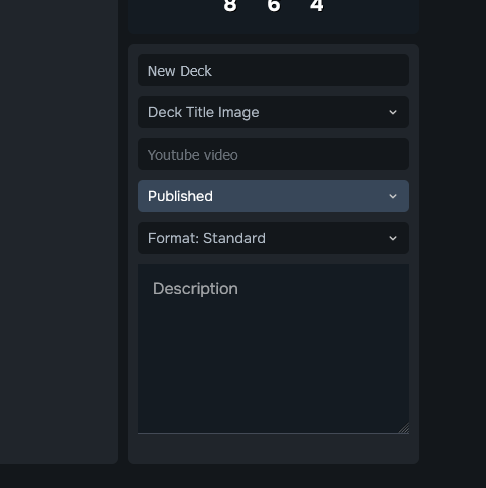Select the number 4 stat at top
The width and height of the screenshot is (486, 488).
[317, 6]
